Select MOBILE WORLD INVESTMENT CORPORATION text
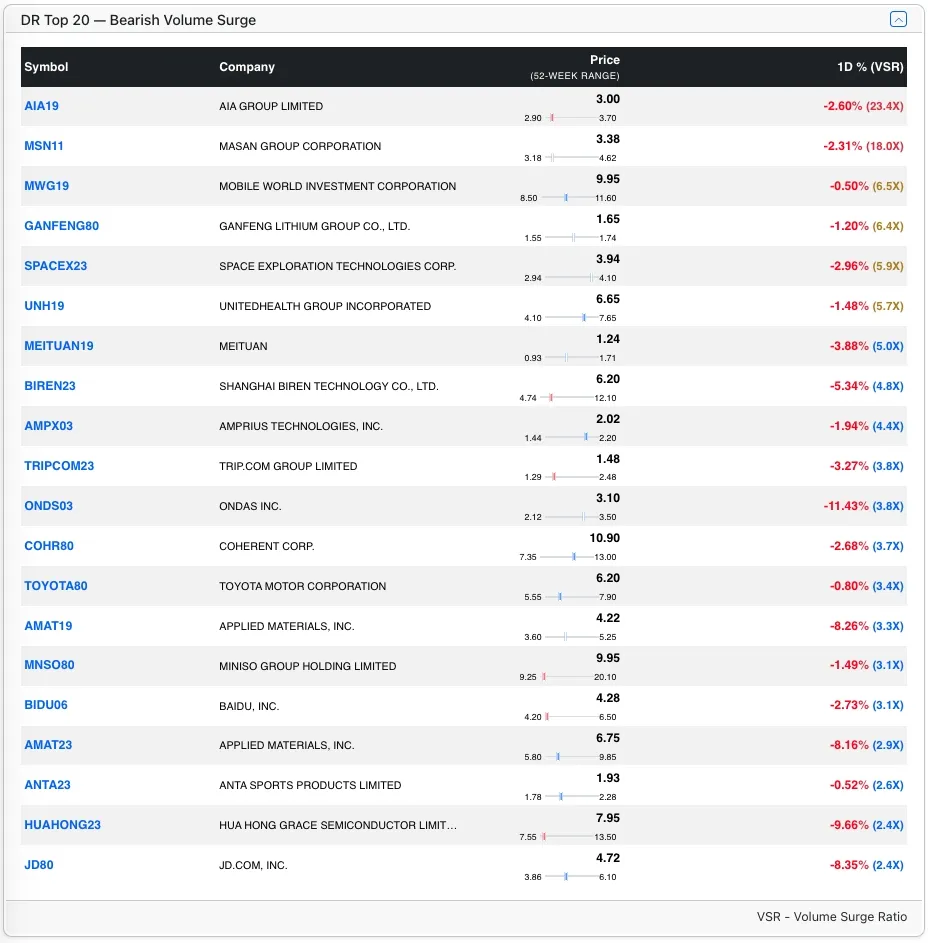Image resolution: width=928 pixels, height=943 pixels. click(x=337, y=186)
